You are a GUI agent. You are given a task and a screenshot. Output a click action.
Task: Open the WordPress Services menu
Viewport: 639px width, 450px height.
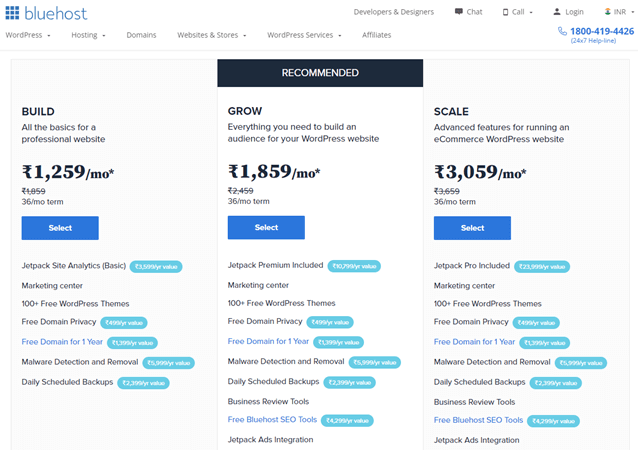click(304, 35)
